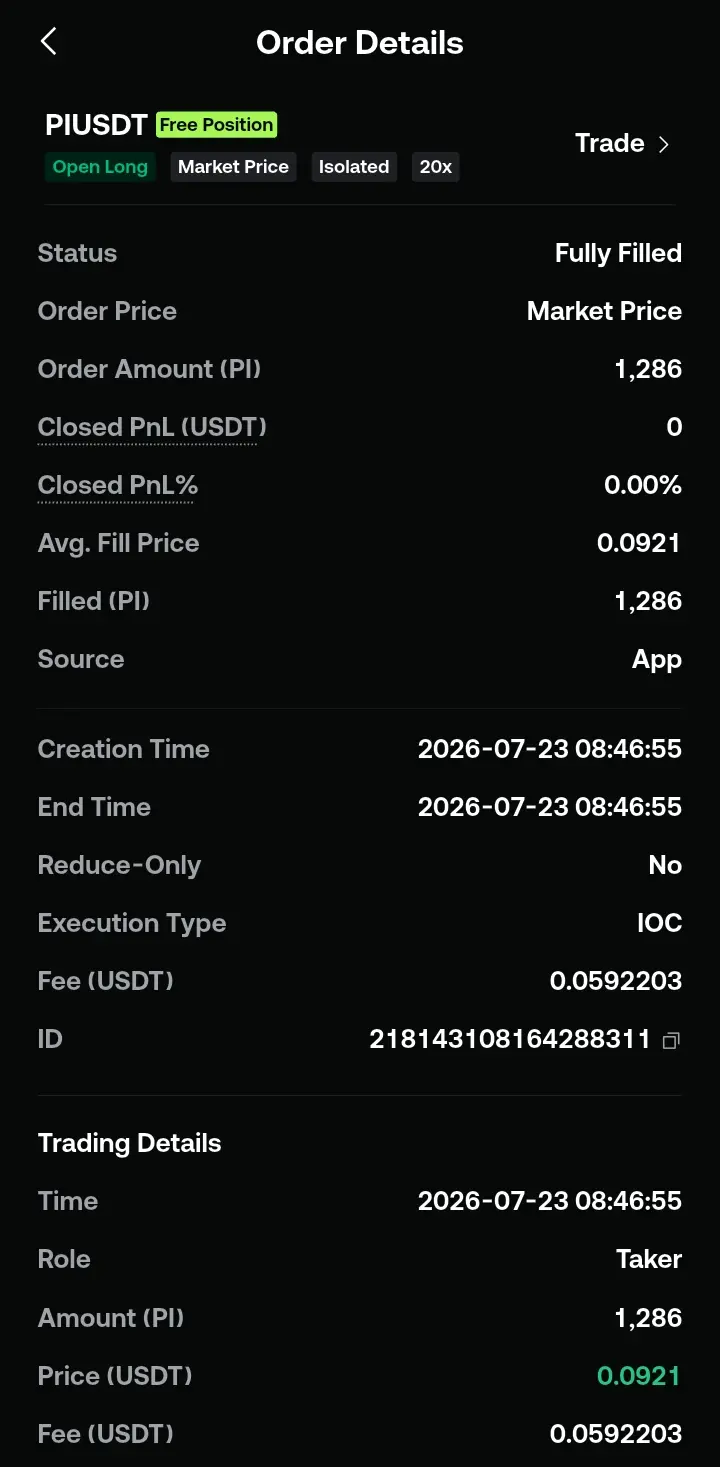Open the Trade chevron arrow
Image resolution: width=720 pixels, height=1467 pixels.
[663, 144]
